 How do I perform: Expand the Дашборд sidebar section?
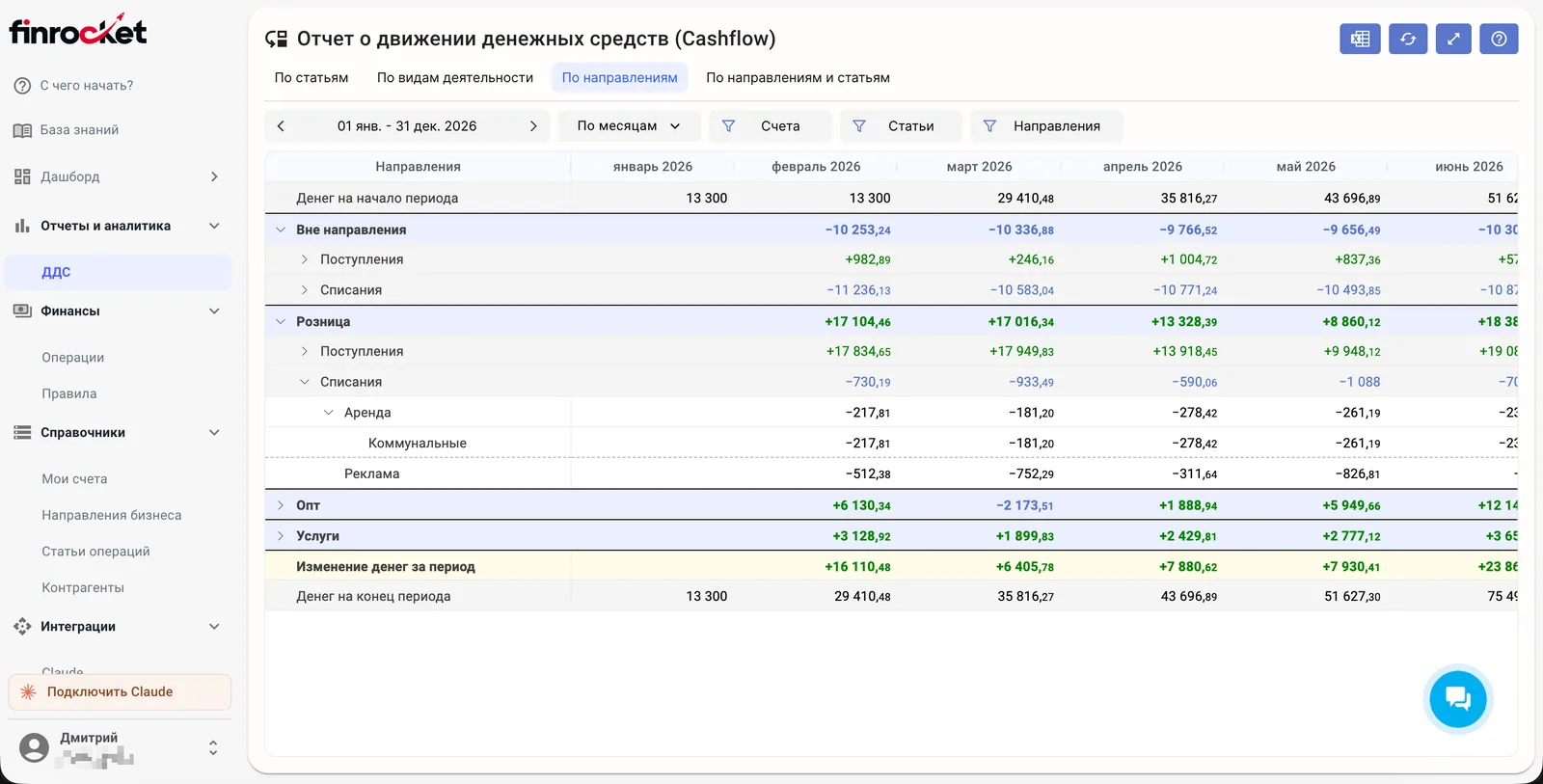(x=116, y=176)
